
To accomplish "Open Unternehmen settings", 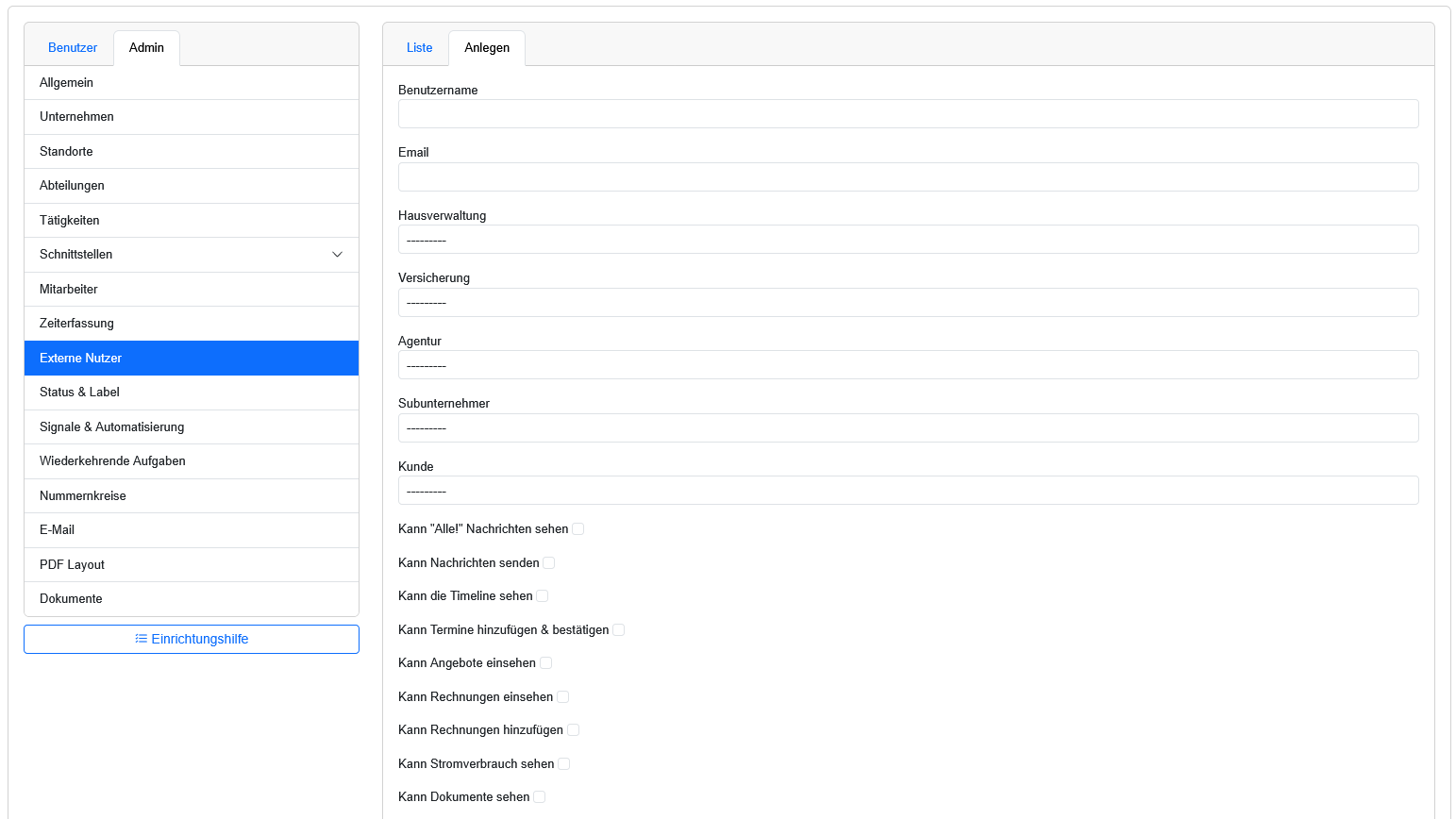I will tap(192, 117).
